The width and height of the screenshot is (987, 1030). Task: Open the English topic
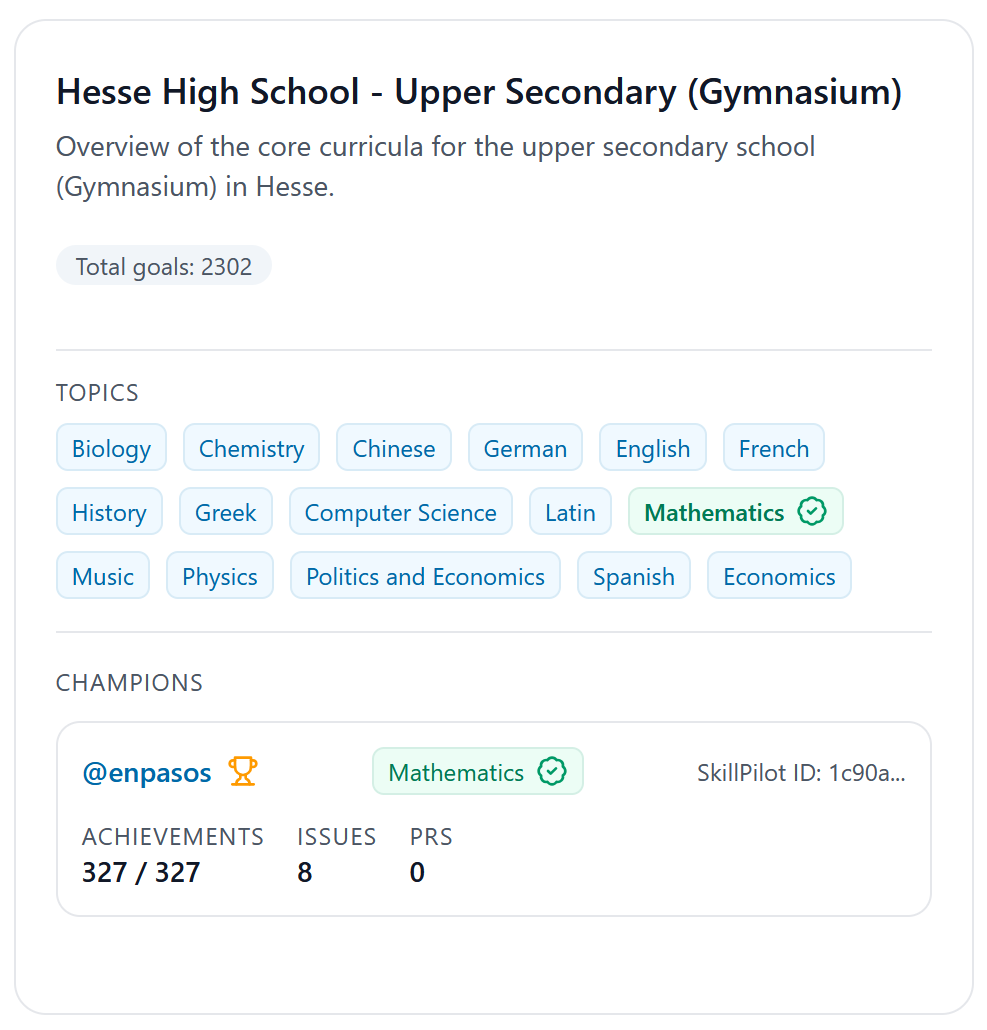653,448
